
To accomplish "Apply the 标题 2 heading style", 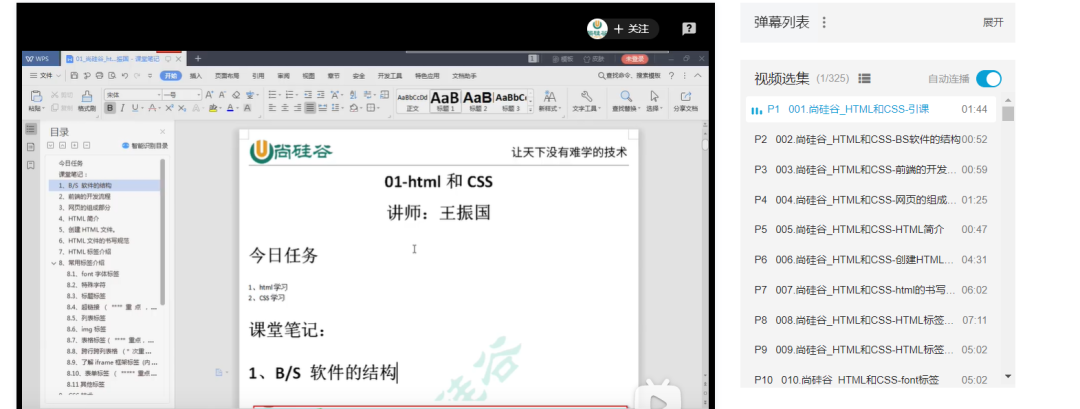I will (477, 101).
